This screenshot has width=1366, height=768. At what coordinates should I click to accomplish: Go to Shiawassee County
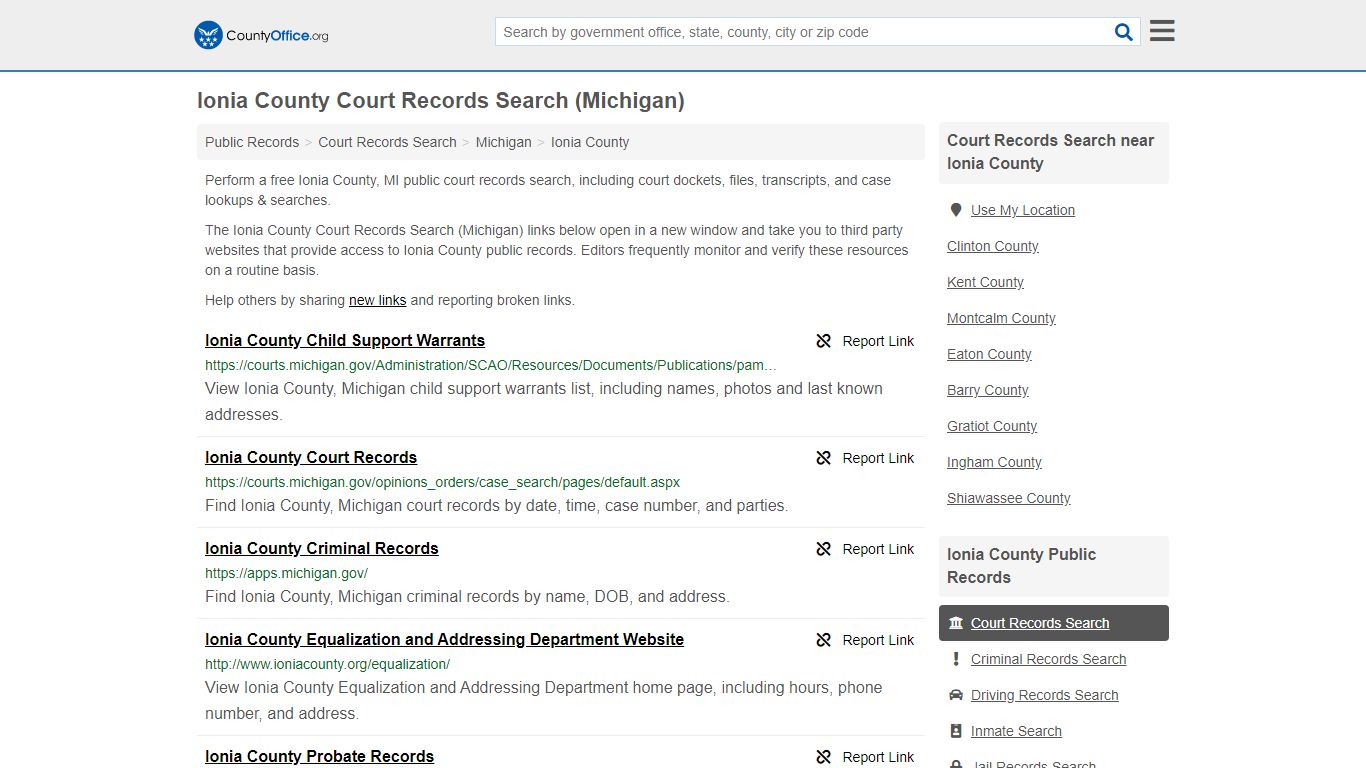(1009, 498)
